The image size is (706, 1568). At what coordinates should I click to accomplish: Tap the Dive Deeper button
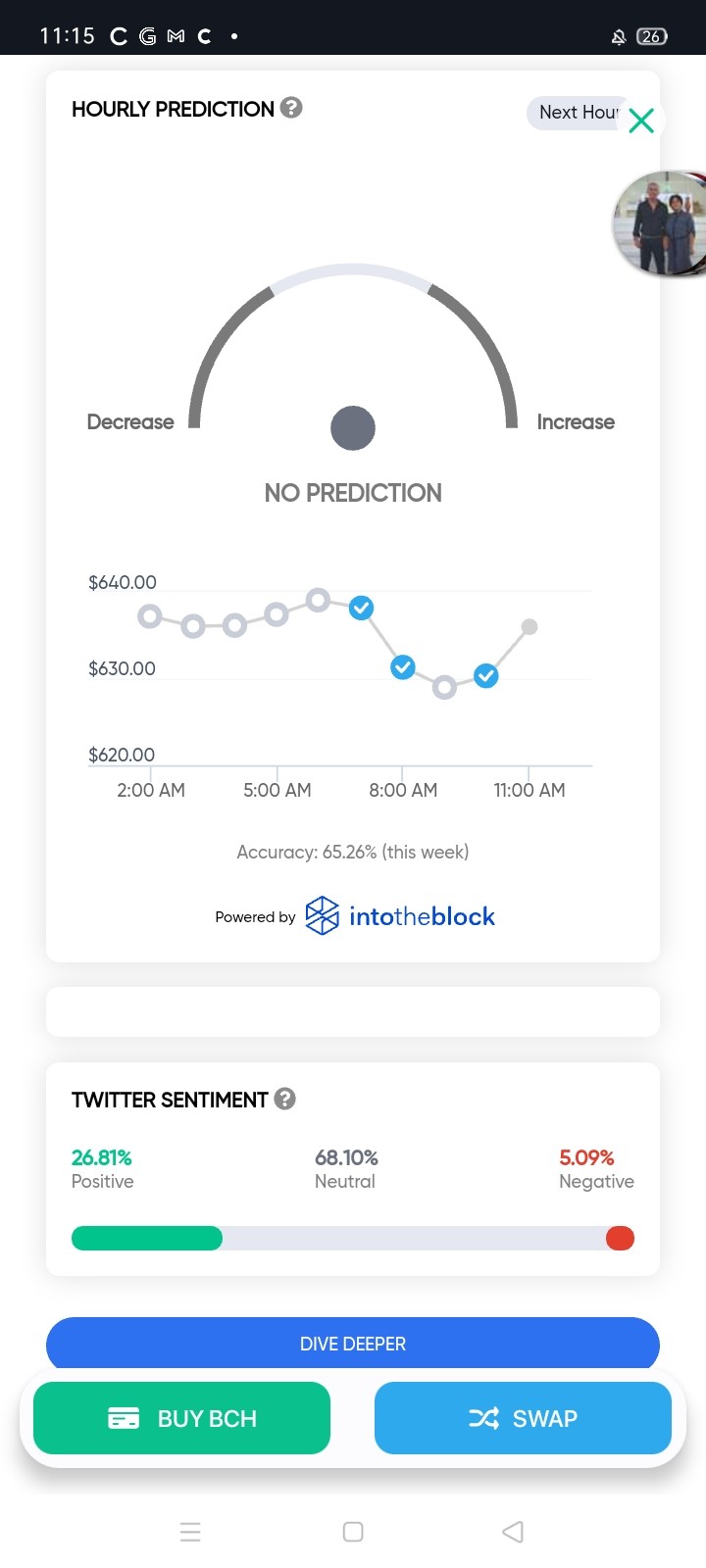tap(353, 1344)
